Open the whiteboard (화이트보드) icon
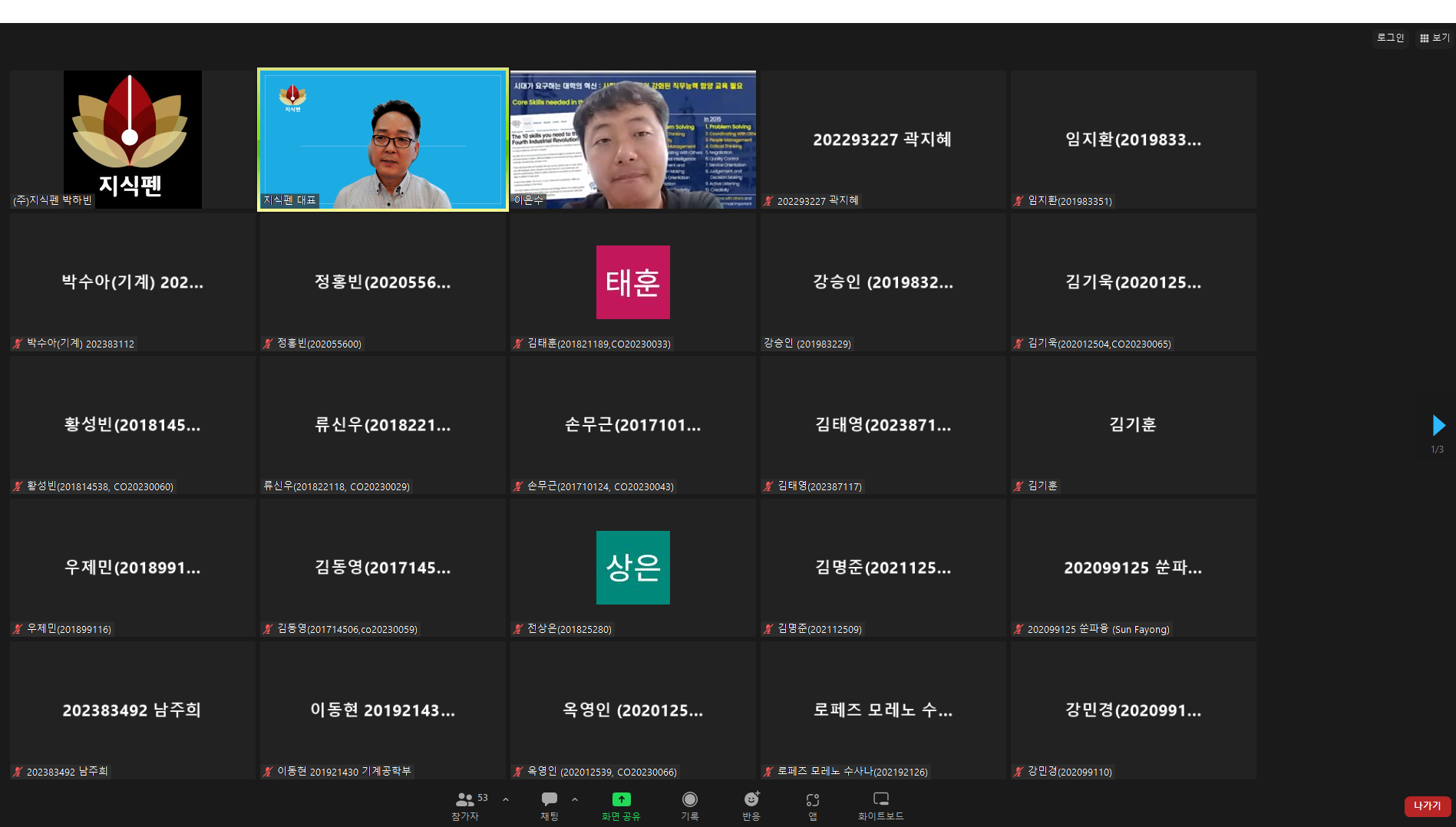The image size is (1456, 827). pyautogui.click(x=881, y=799)
